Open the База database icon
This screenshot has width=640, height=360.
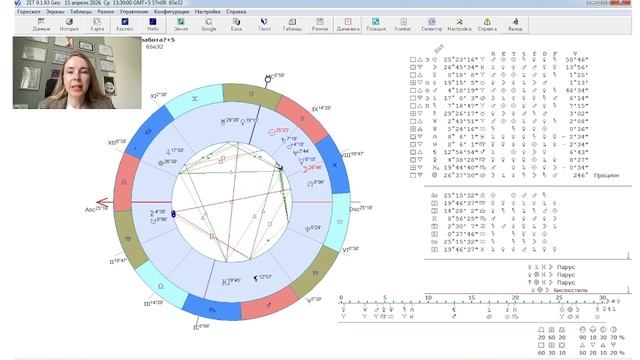[x=236, y=25]
